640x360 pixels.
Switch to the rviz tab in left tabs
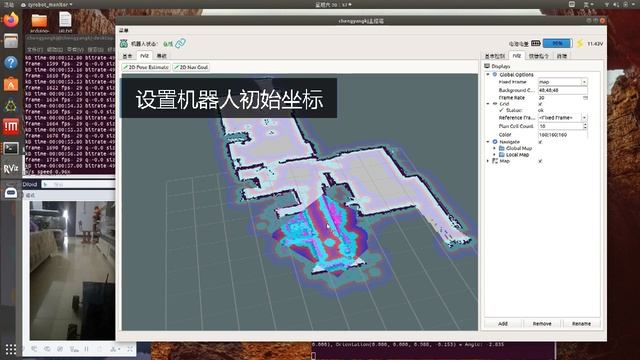[144, 56]
